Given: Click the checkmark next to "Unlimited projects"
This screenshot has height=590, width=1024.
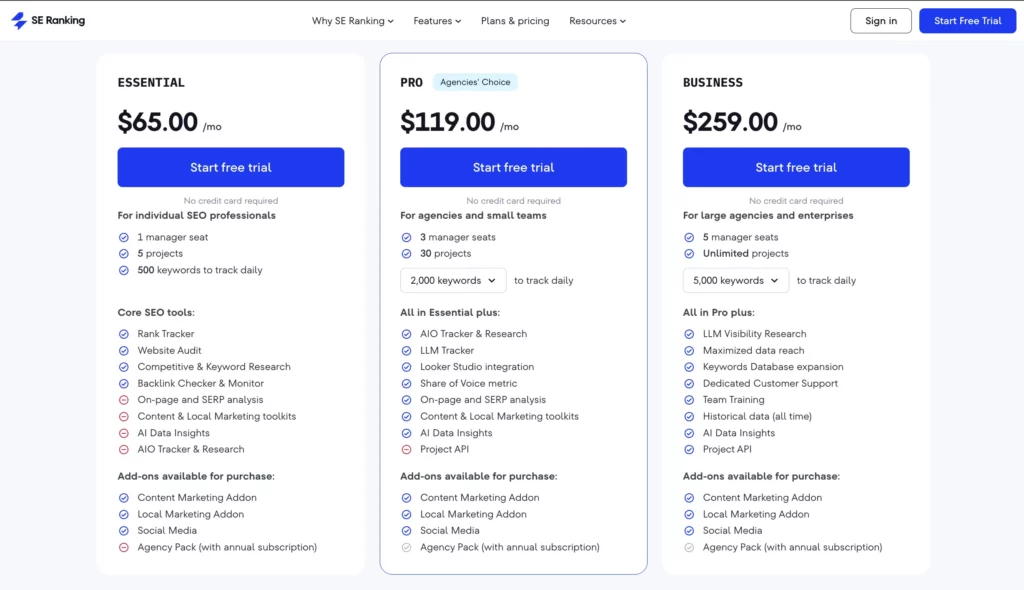Looking at the screenshot, I should click(x=689, y=253).
